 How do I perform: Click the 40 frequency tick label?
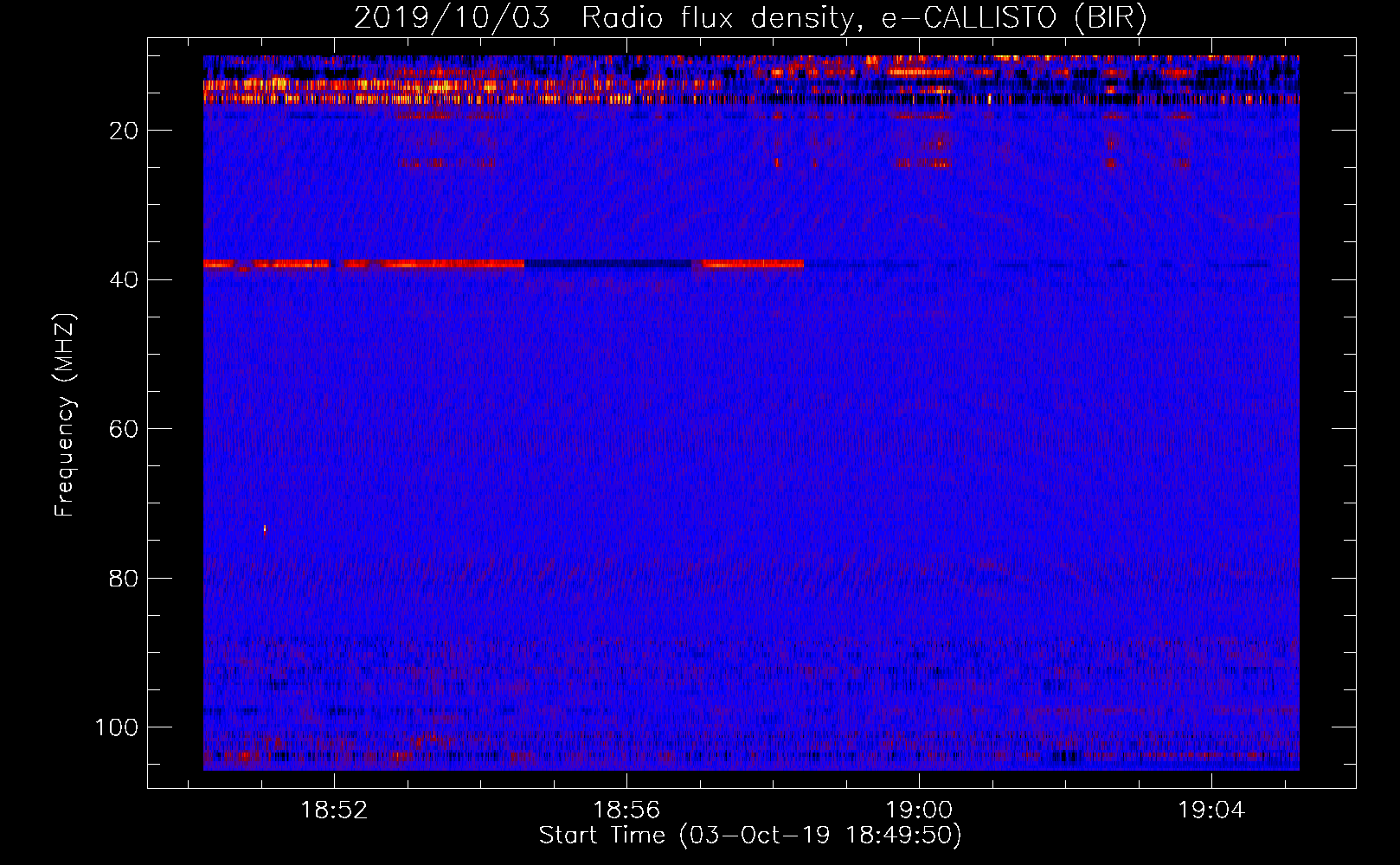(125, 280)
